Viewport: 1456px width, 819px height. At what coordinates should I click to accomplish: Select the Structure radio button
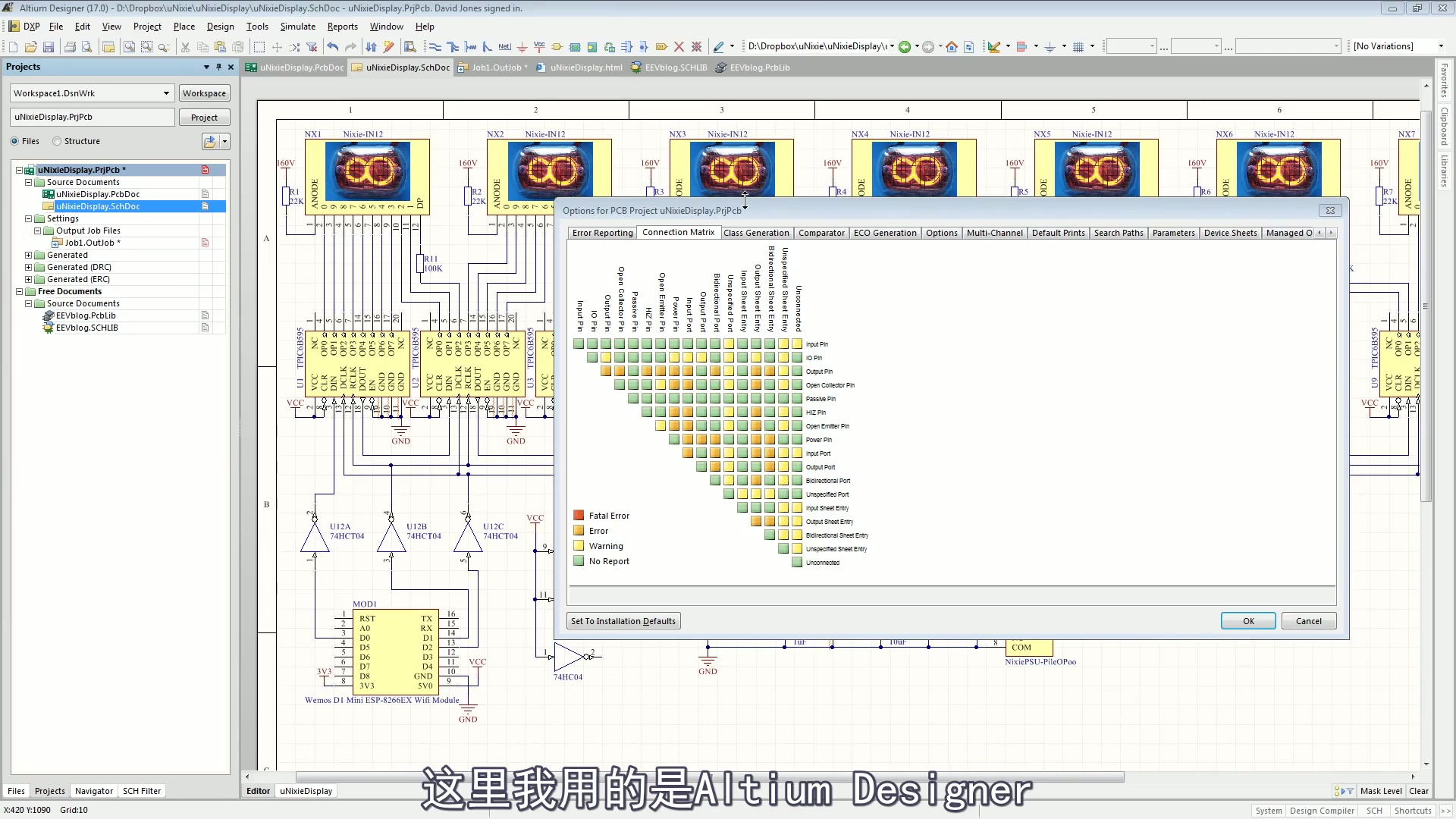[57, 141]
